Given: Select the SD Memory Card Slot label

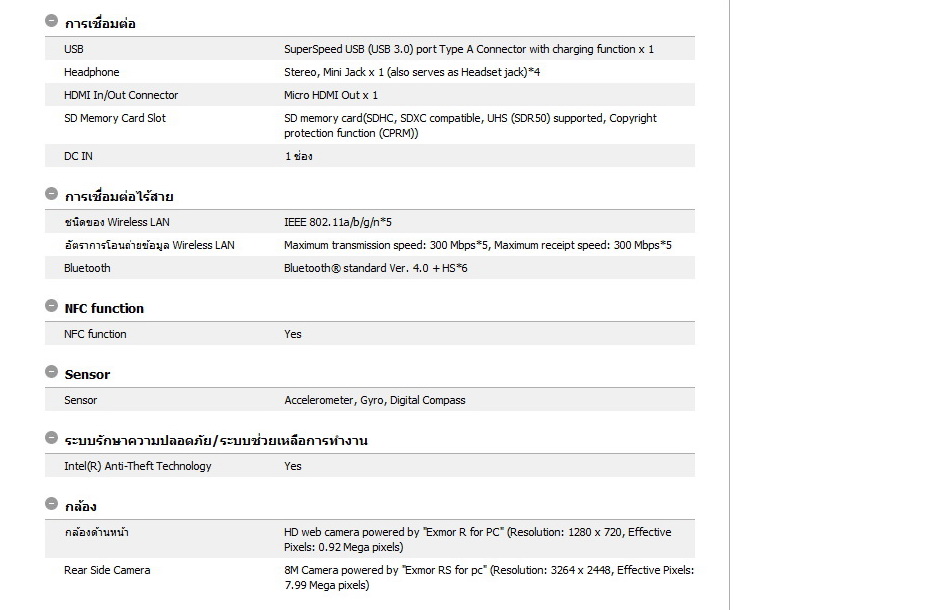Looking at the screenshot, I should click(115, 118).
